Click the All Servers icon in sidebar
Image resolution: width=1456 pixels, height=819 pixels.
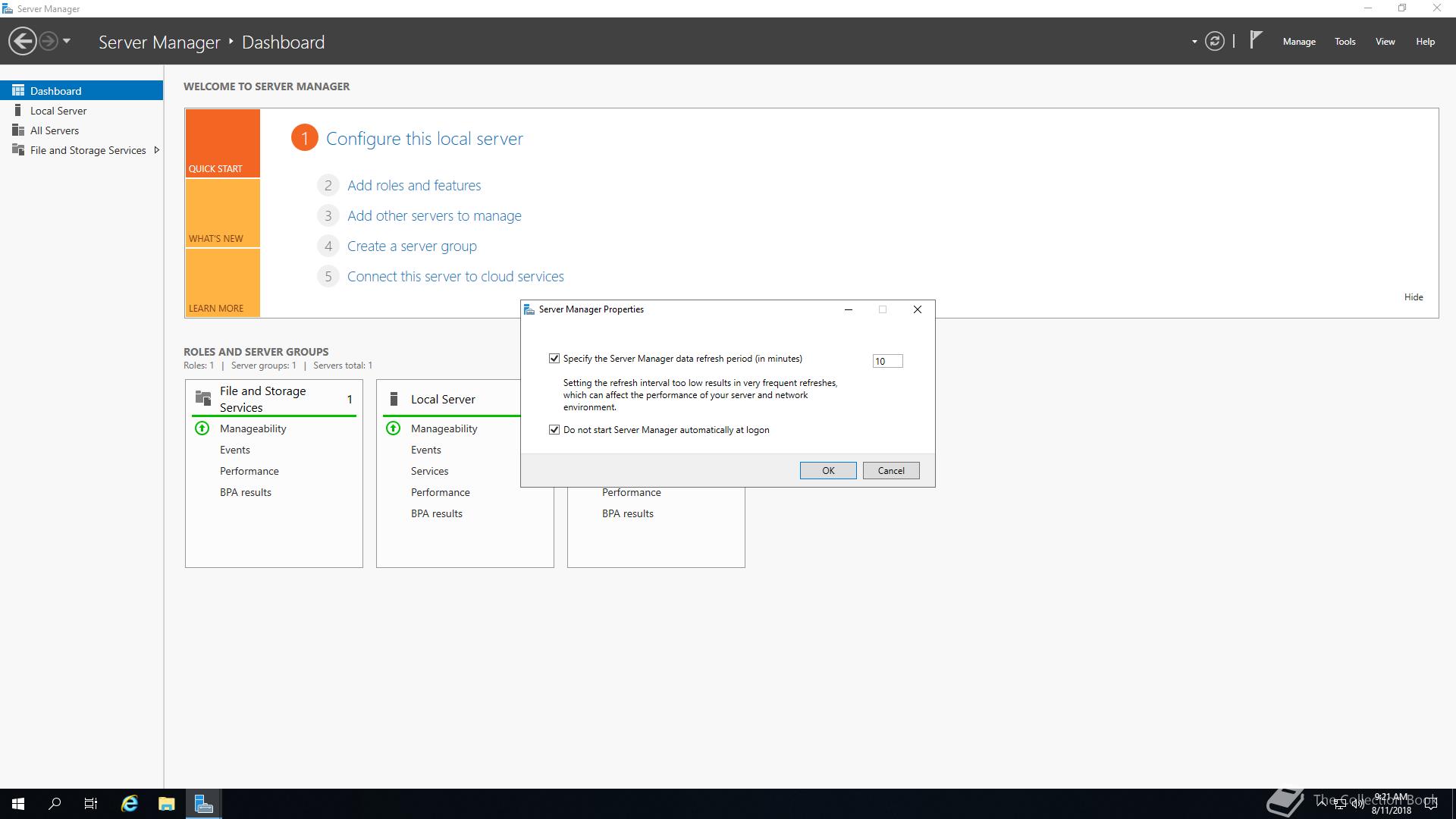tap(18, 130)
